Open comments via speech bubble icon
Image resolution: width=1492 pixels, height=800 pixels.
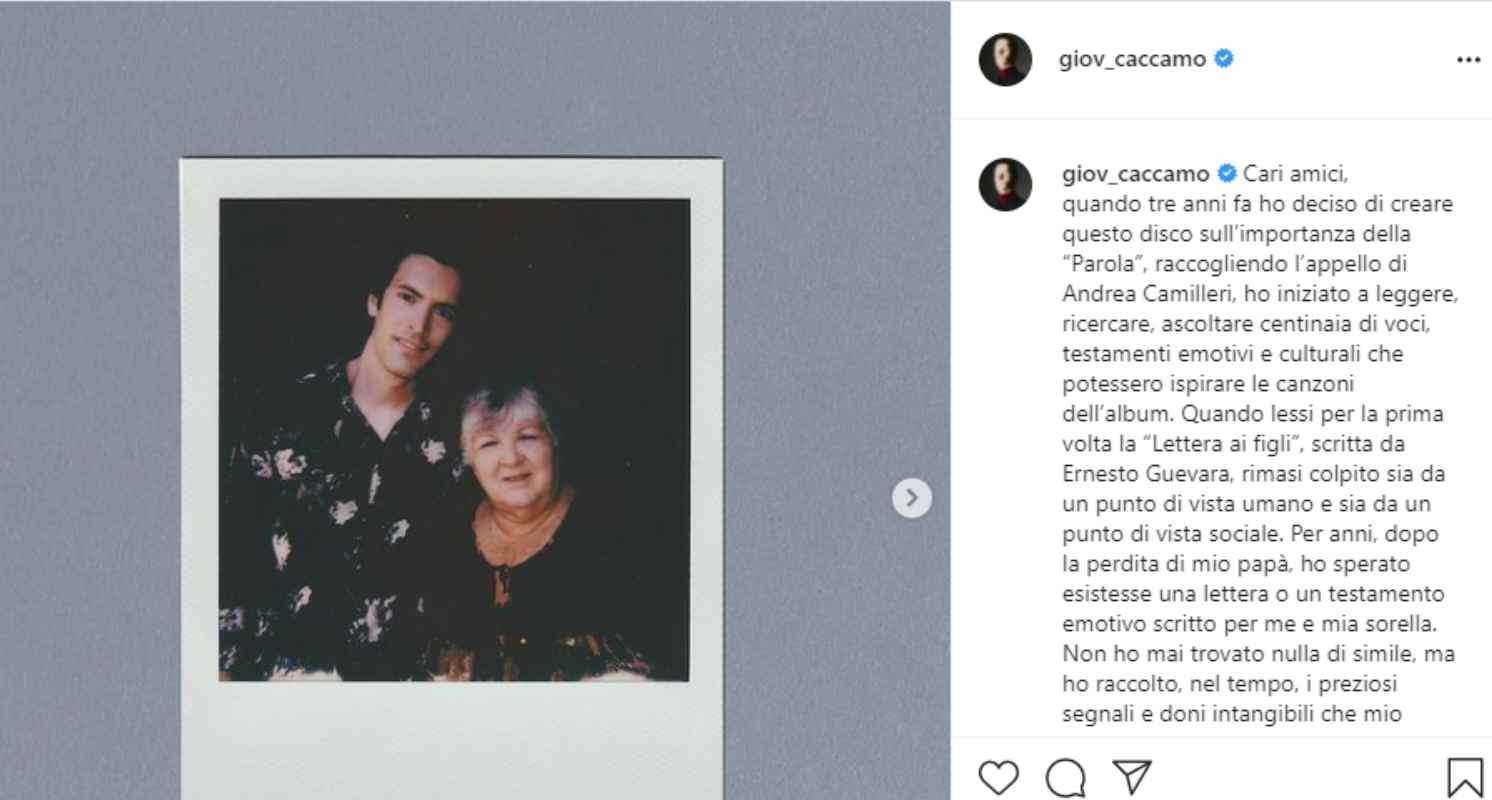coord(1065,777)
